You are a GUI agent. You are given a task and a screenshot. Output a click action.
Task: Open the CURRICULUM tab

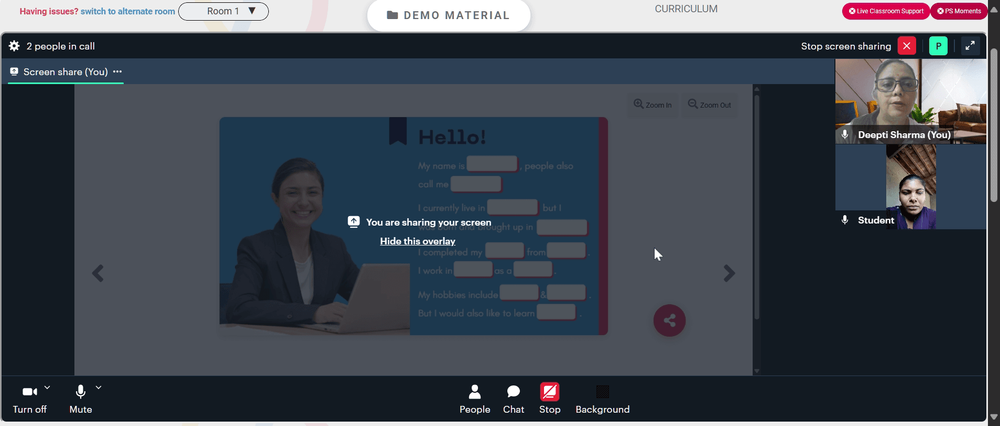pos(686,9)
